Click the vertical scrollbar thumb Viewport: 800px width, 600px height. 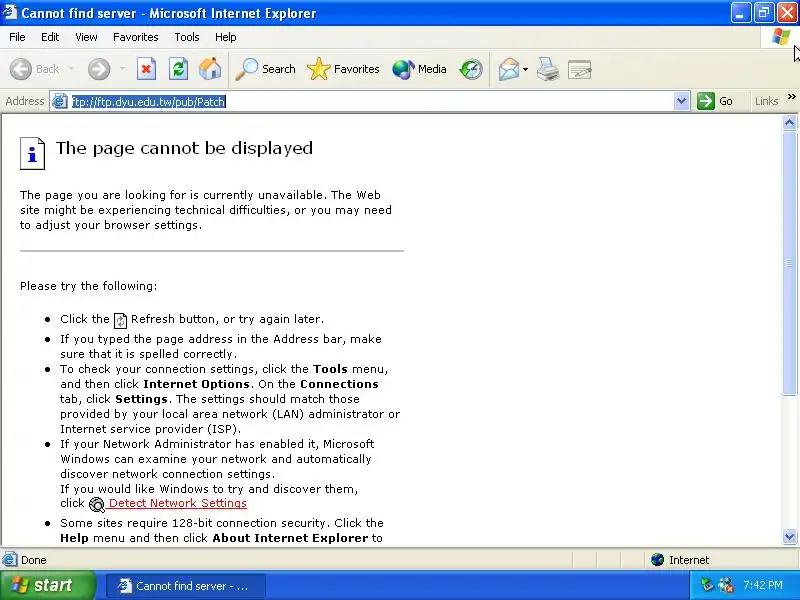(x=789, y=263)
